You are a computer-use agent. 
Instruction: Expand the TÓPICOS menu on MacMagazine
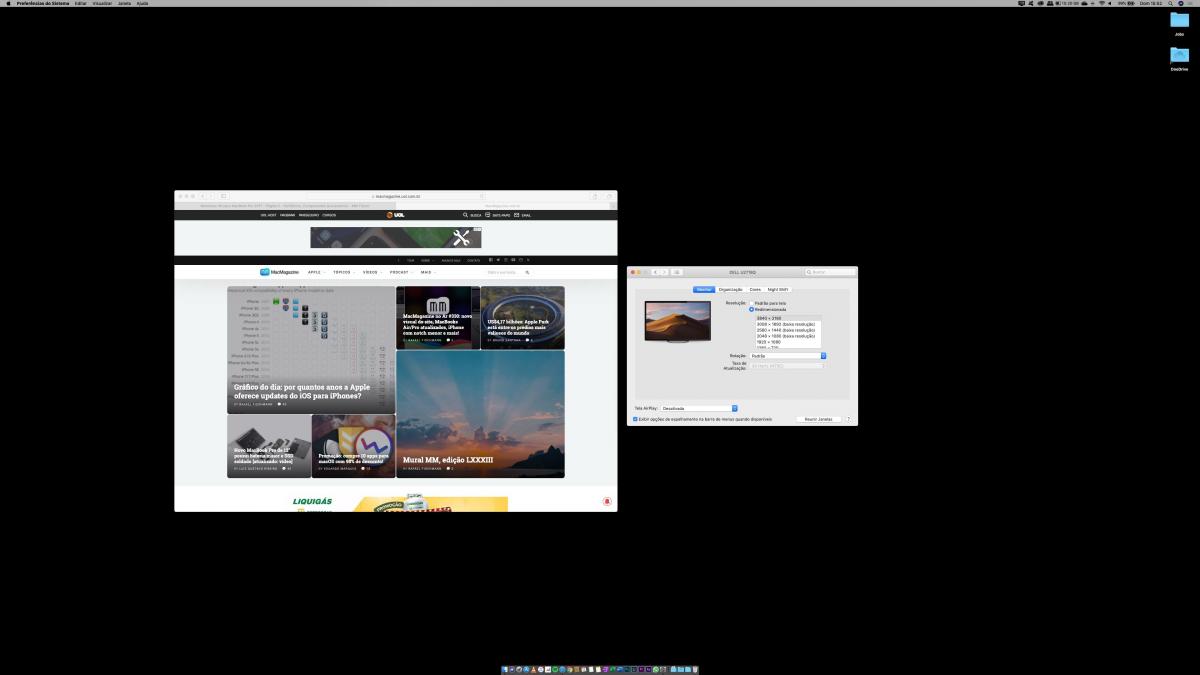point(343,272)
